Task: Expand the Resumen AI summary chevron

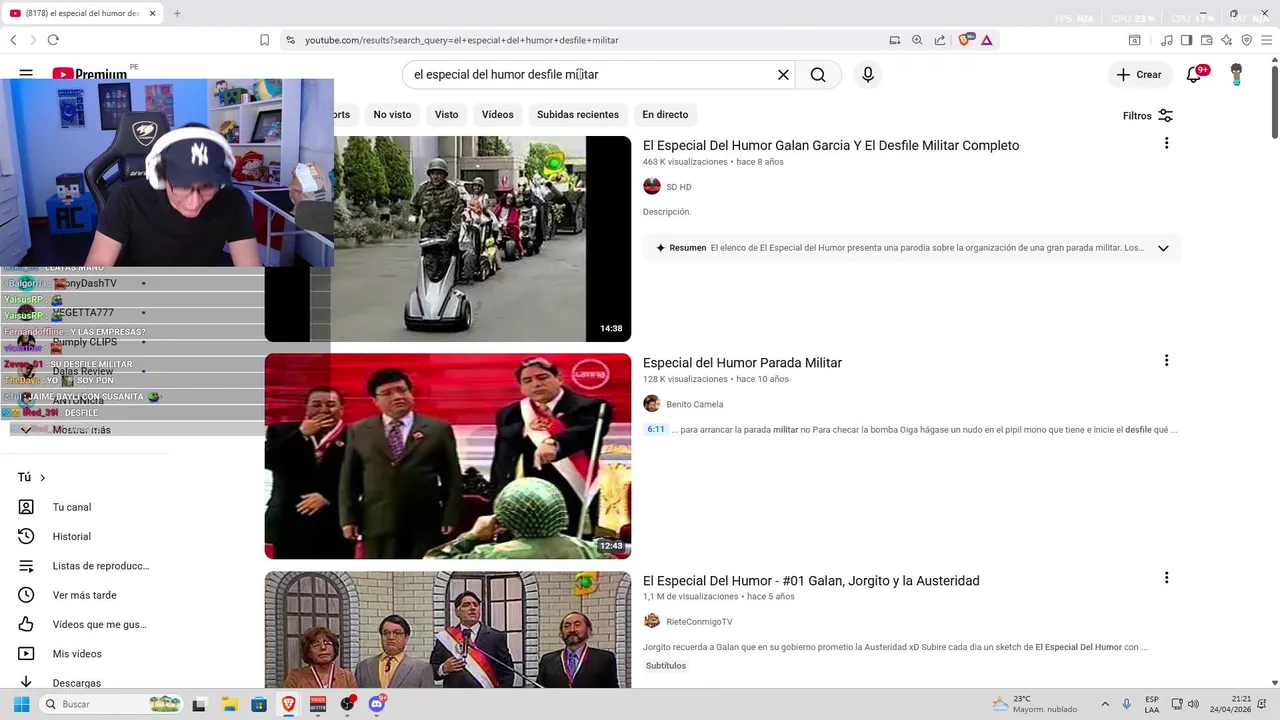Action: (1163, 248)
